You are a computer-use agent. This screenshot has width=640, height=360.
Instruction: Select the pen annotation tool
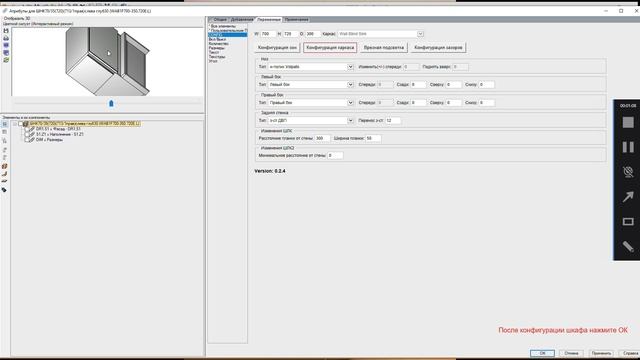[628, 247]
